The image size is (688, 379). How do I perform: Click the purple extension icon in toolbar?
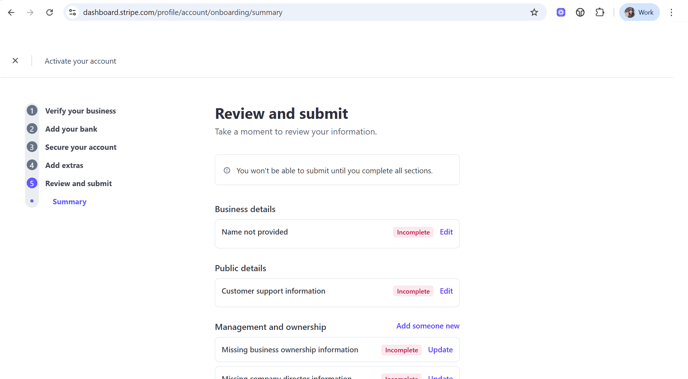(x=561, y=12)
